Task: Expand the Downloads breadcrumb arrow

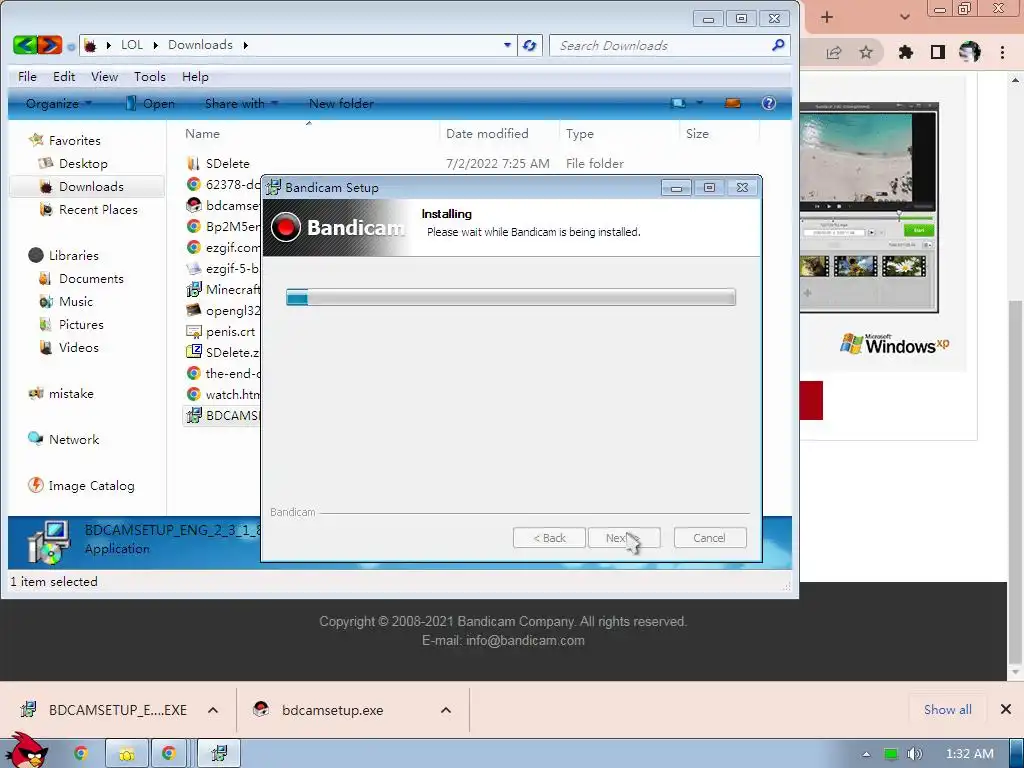Action: (x=246, y=45)
